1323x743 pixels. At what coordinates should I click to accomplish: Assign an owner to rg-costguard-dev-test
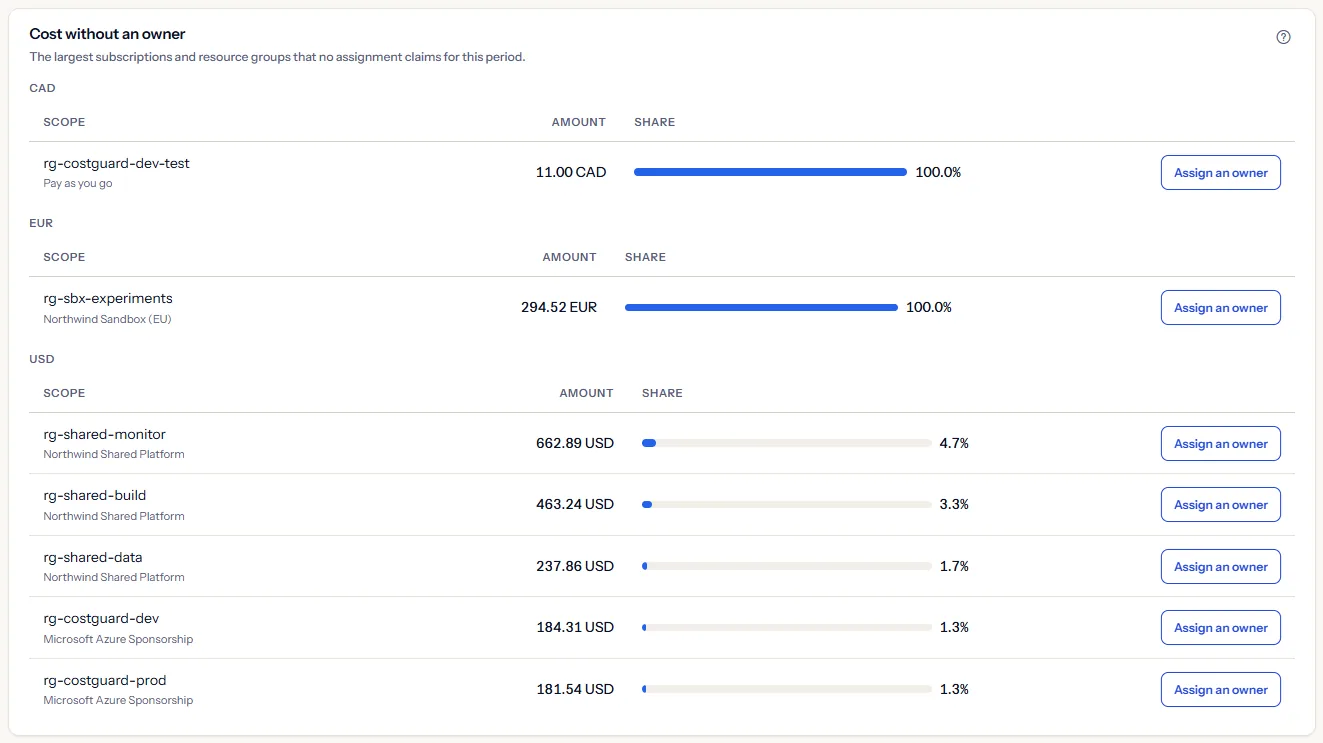[x=1220, y=173]
